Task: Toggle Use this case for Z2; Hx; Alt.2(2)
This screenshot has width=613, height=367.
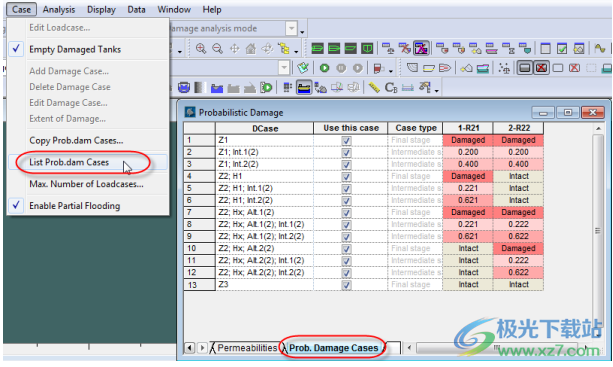Action: [x=346, y=249]
